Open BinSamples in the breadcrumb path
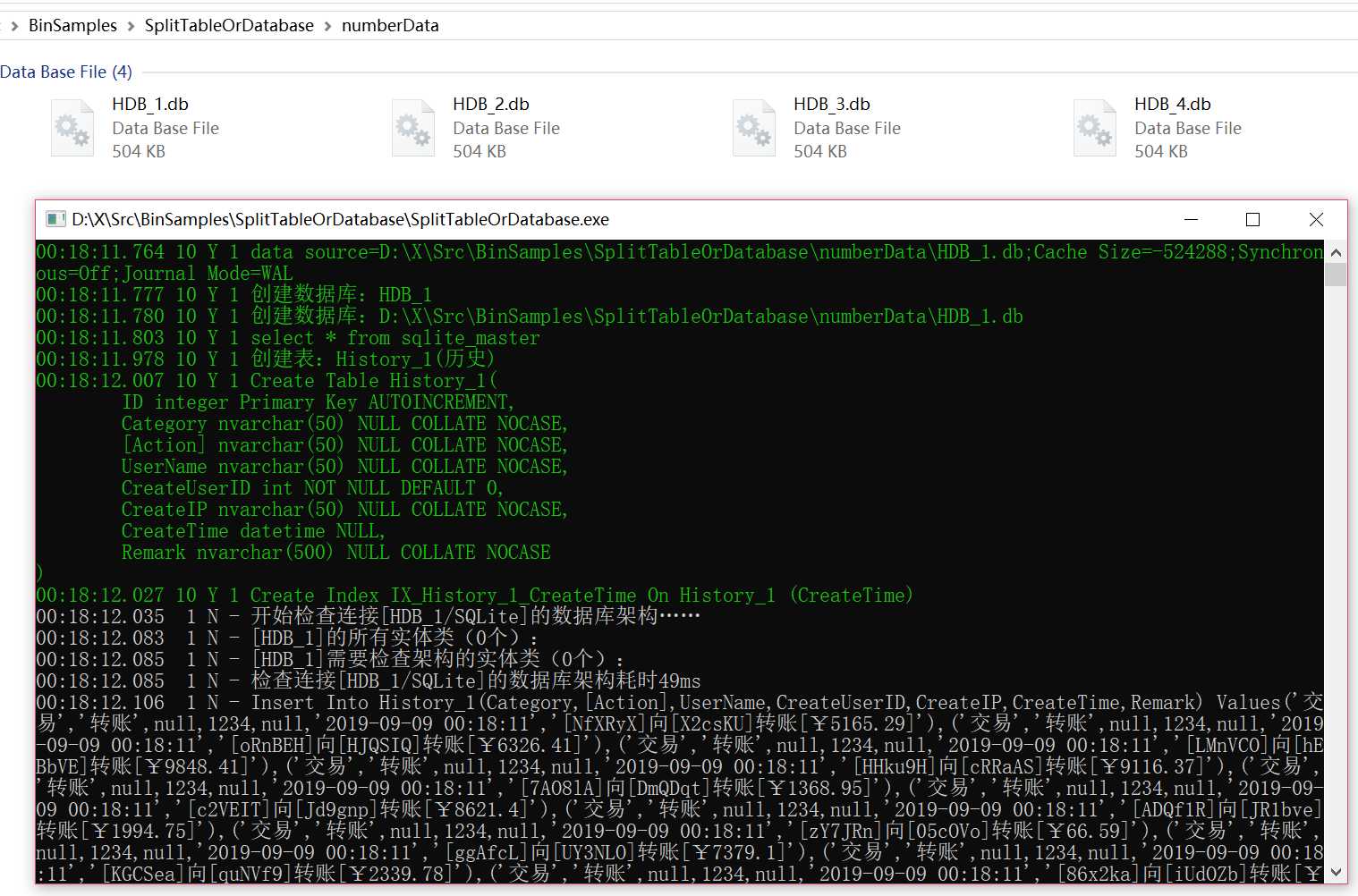This screenshot has height=896, width=1358. pos(72,25)
